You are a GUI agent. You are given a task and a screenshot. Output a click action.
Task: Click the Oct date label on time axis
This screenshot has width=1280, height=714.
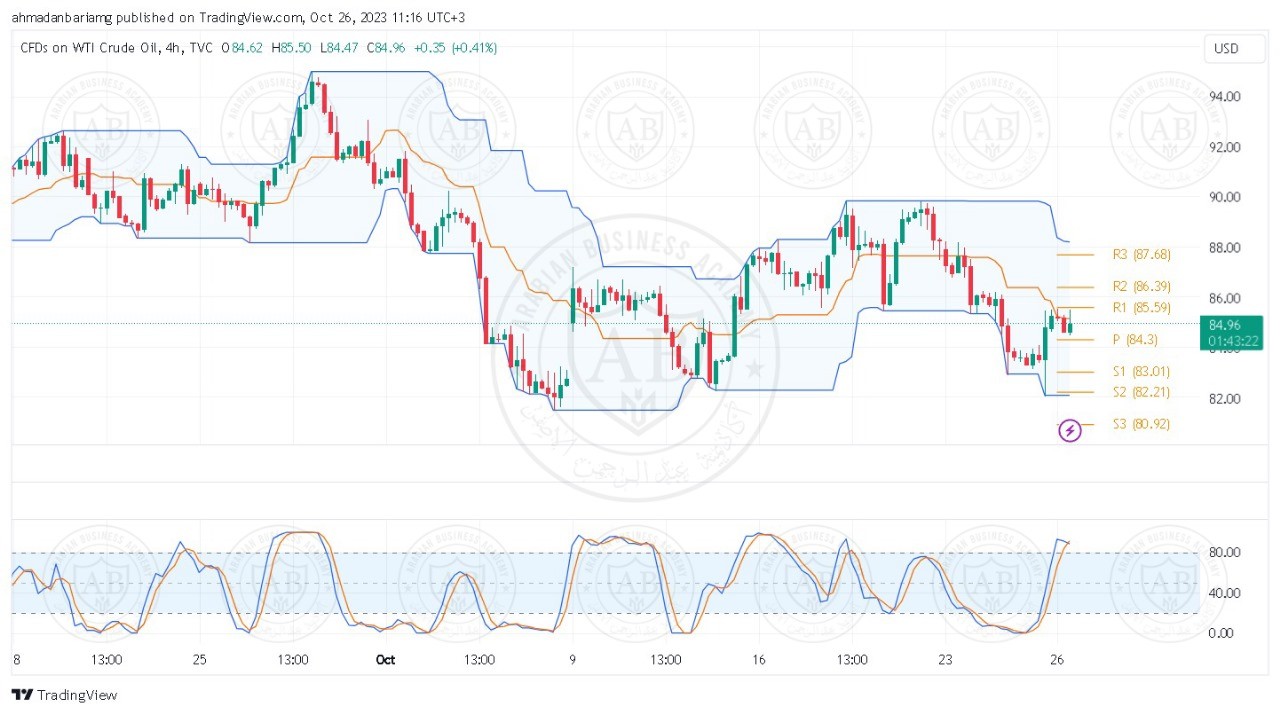pos(385,660)
